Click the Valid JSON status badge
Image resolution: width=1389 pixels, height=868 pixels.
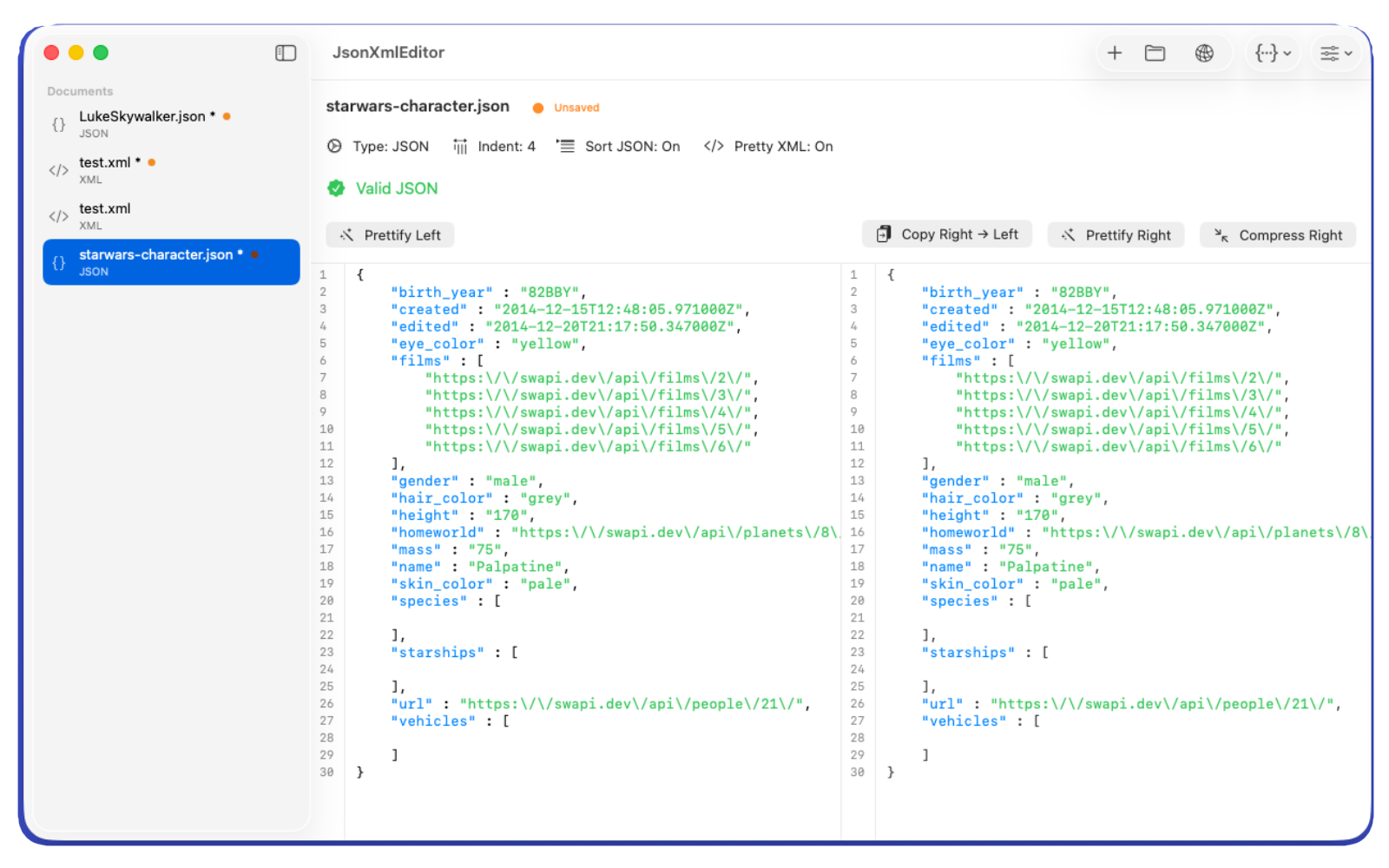coord(382,188)
